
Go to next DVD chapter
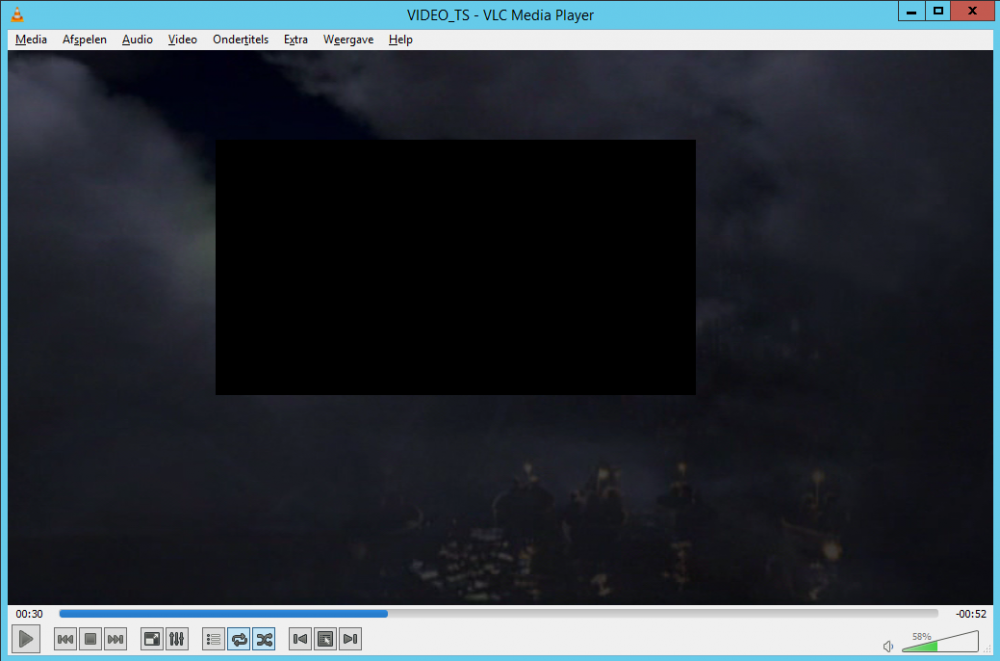tap(350, 639)
